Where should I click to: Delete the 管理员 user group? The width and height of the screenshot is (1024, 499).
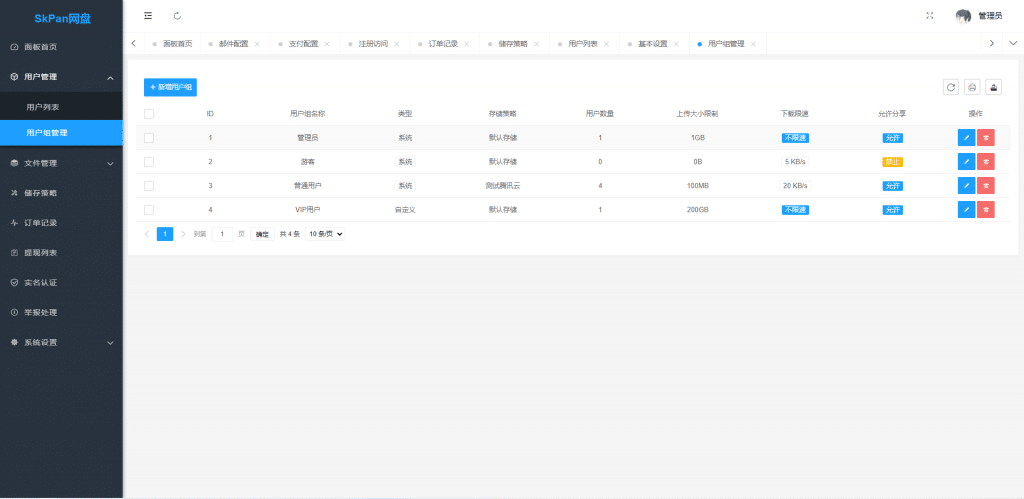[986, 138]
